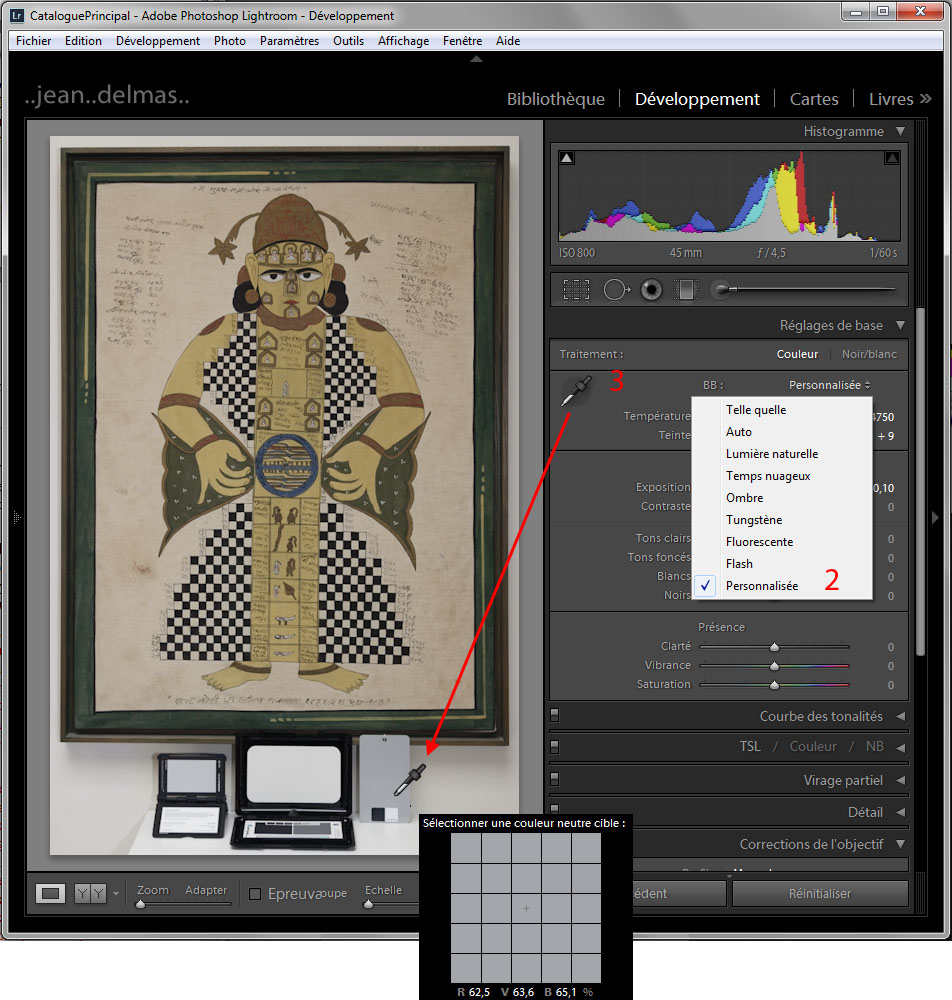The height and width of the screenshot is (1000, 952).
Task: Click the Réinitialiser button
Action: 820,893
